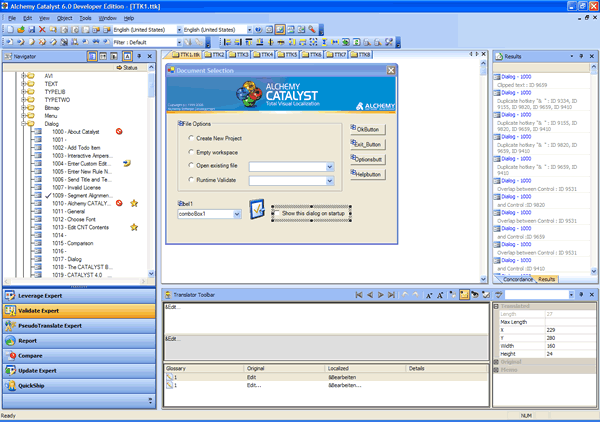Screen dimensions: 600x422
Task: Click the OkButton in the dialog
Action: 368,129
